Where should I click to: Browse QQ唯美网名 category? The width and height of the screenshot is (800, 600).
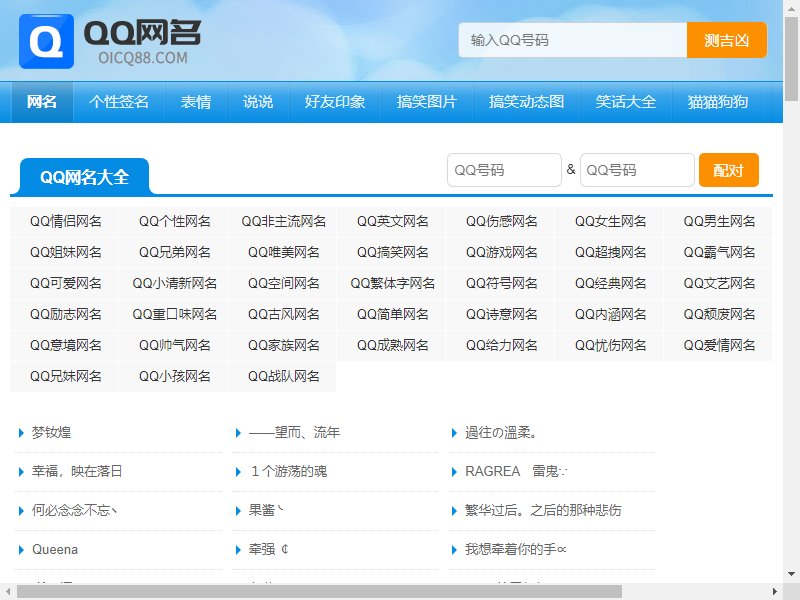pyautogui.click(x=283, y=253)
